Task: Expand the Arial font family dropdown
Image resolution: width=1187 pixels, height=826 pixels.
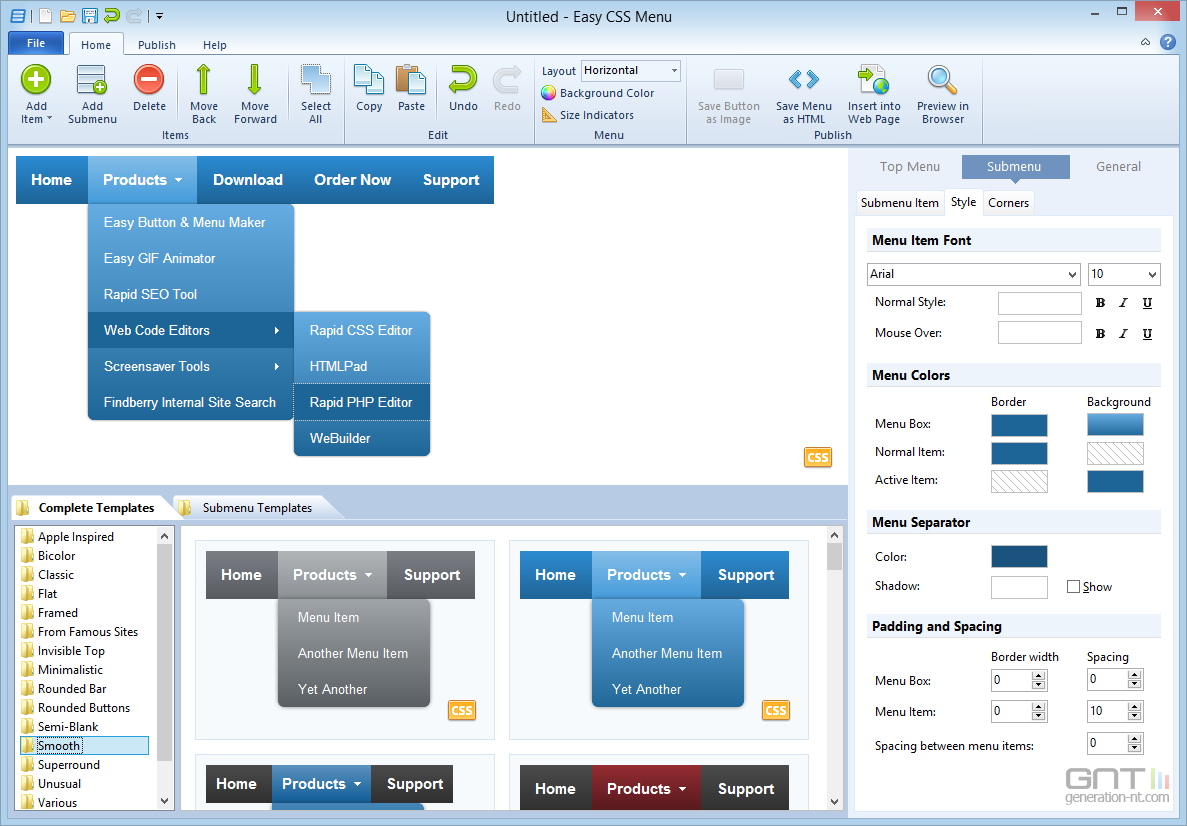Action: pos(1073,274)
